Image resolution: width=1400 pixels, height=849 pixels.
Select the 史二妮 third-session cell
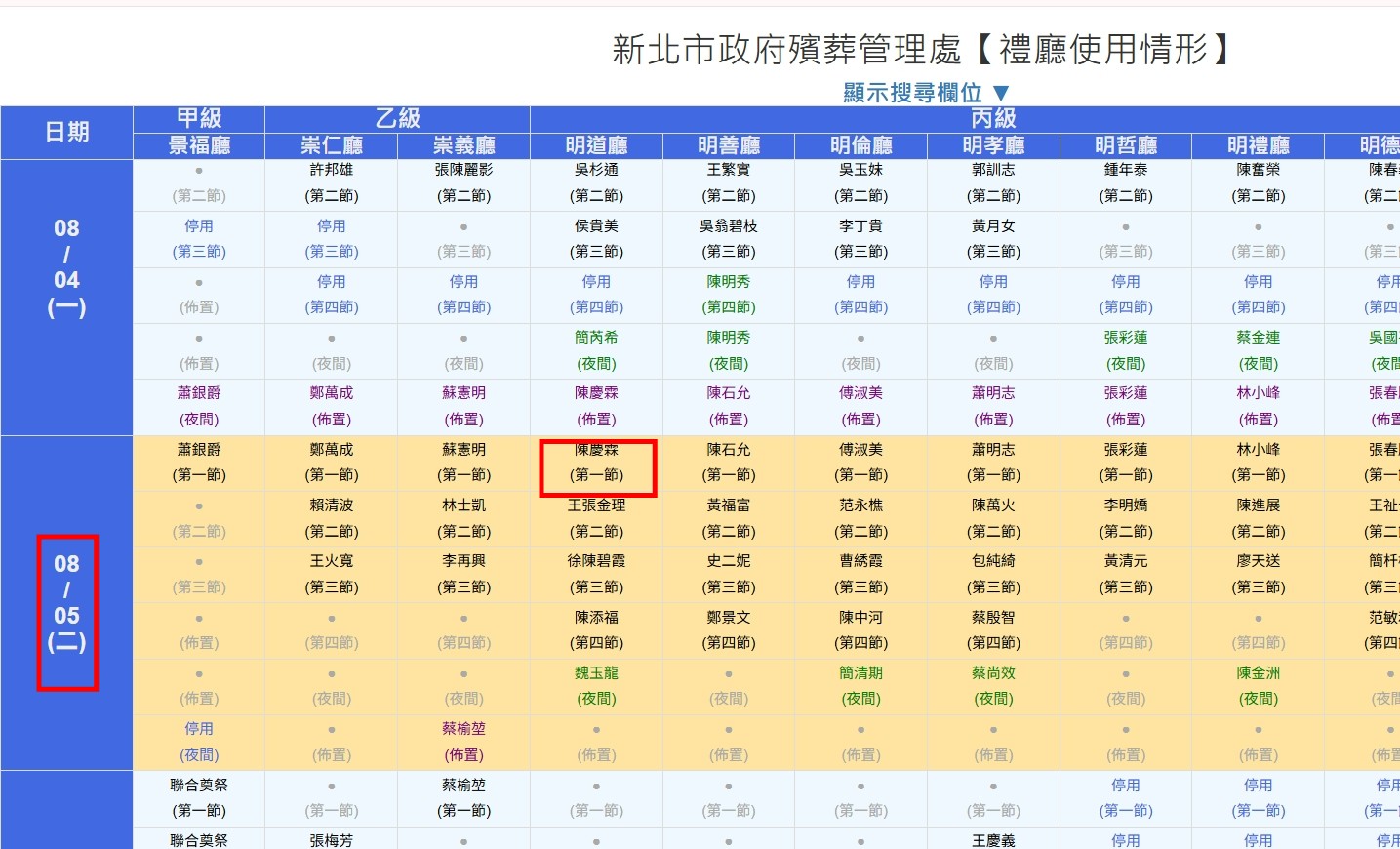tap(729, 574)
